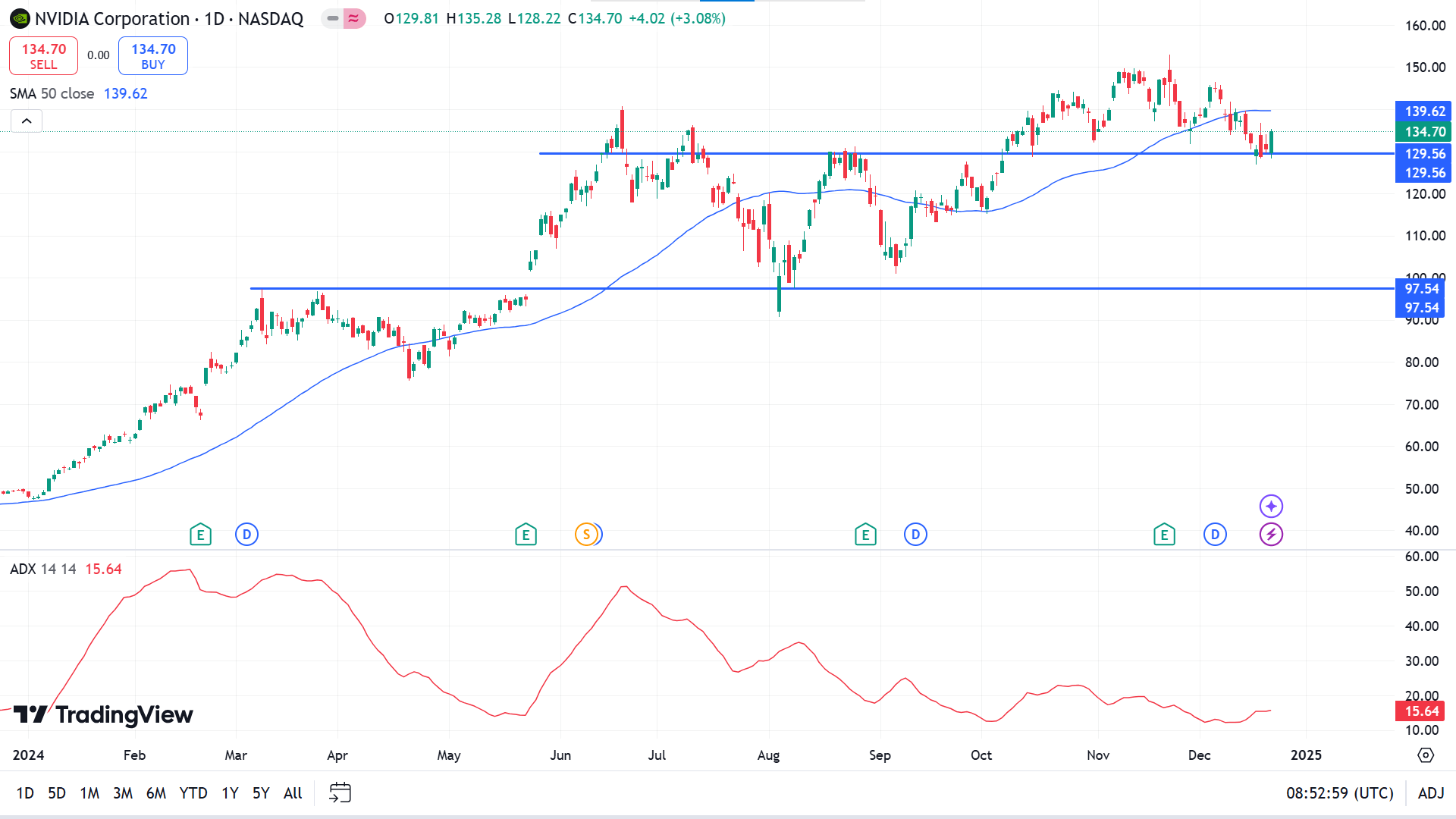1456x819 pixels.
Task: Select the 6M time range
Action: tap(156, 792)
